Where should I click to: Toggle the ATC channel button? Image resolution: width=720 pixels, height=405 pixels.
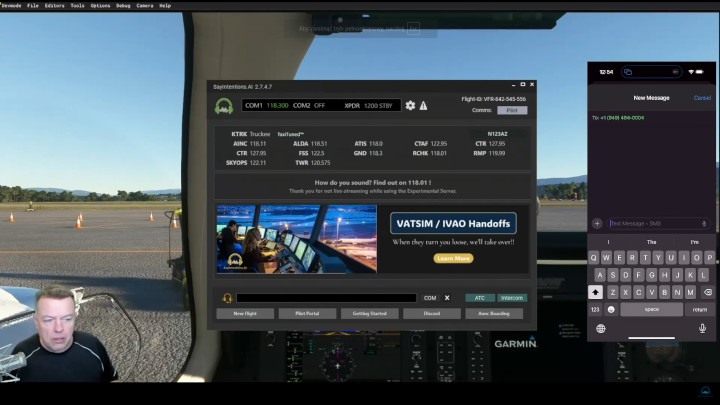pos(480,298)
